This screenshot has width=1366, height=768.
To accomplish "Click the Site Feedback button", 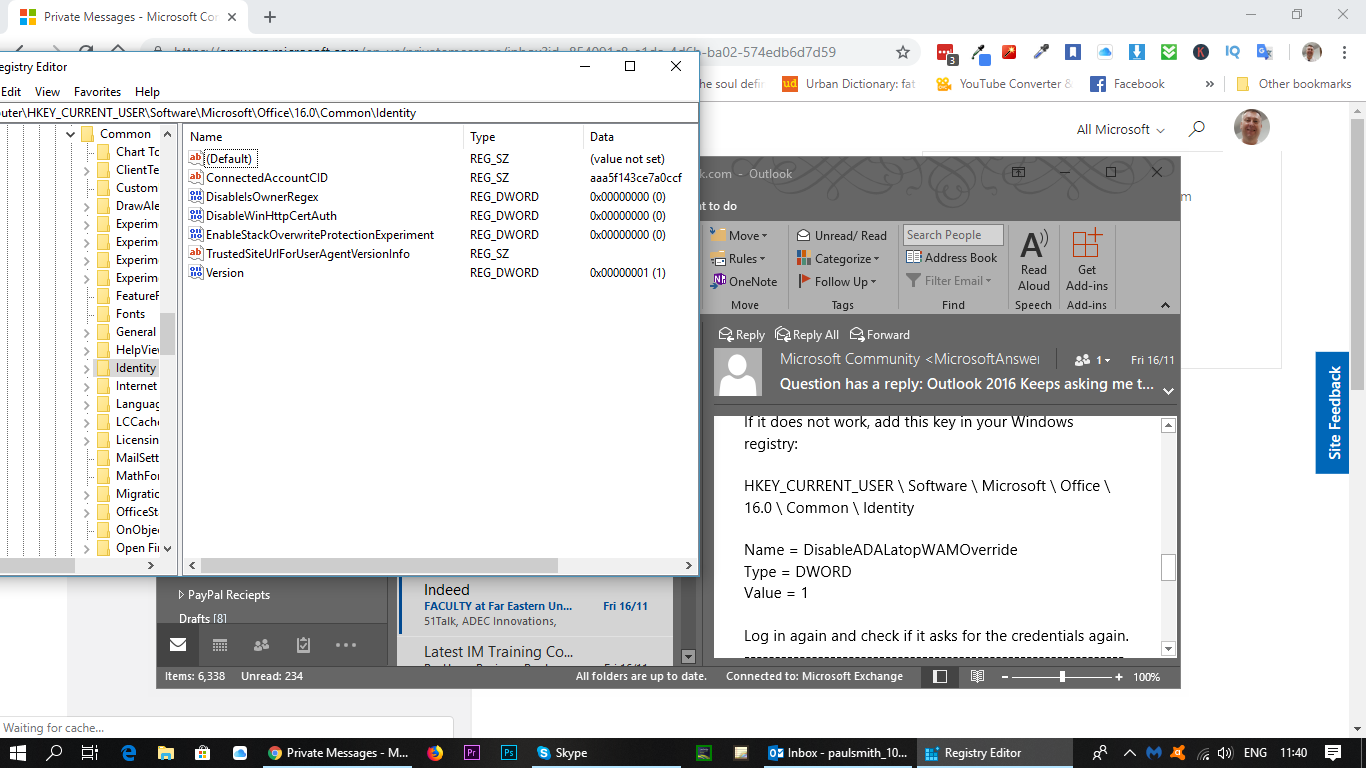I will pyautogui.click(x=1333, y=413).
